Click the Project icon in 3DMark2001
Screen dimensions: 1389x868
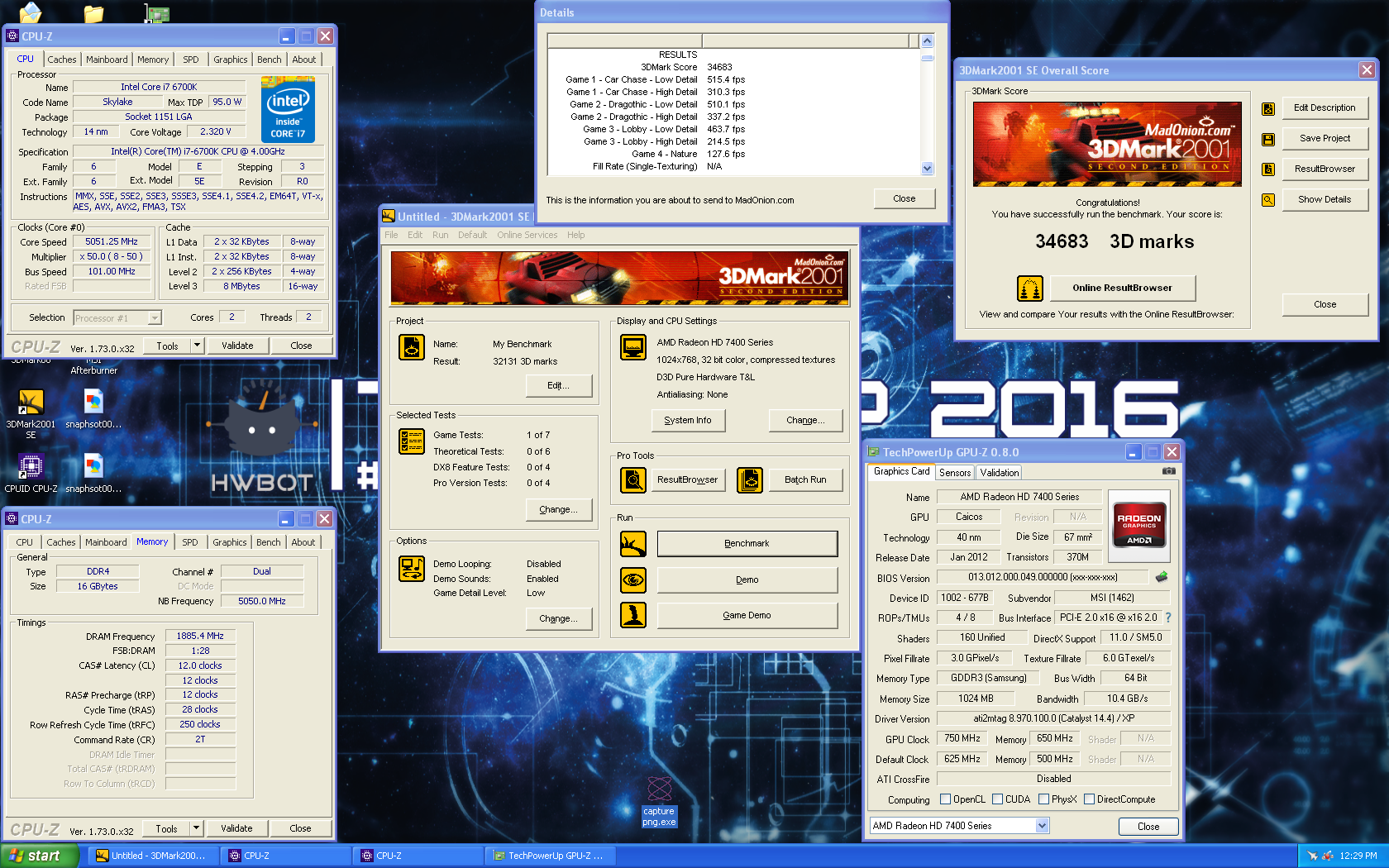tap(411, 347)
